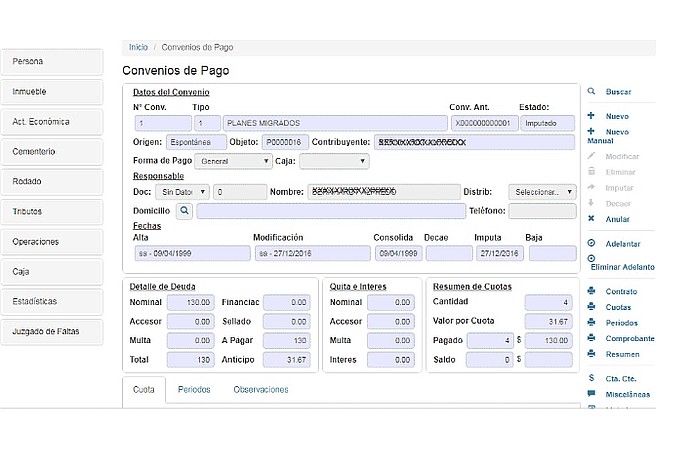
Task: Open the Inmueble sidebar menu
Action: tap(52, 92)
